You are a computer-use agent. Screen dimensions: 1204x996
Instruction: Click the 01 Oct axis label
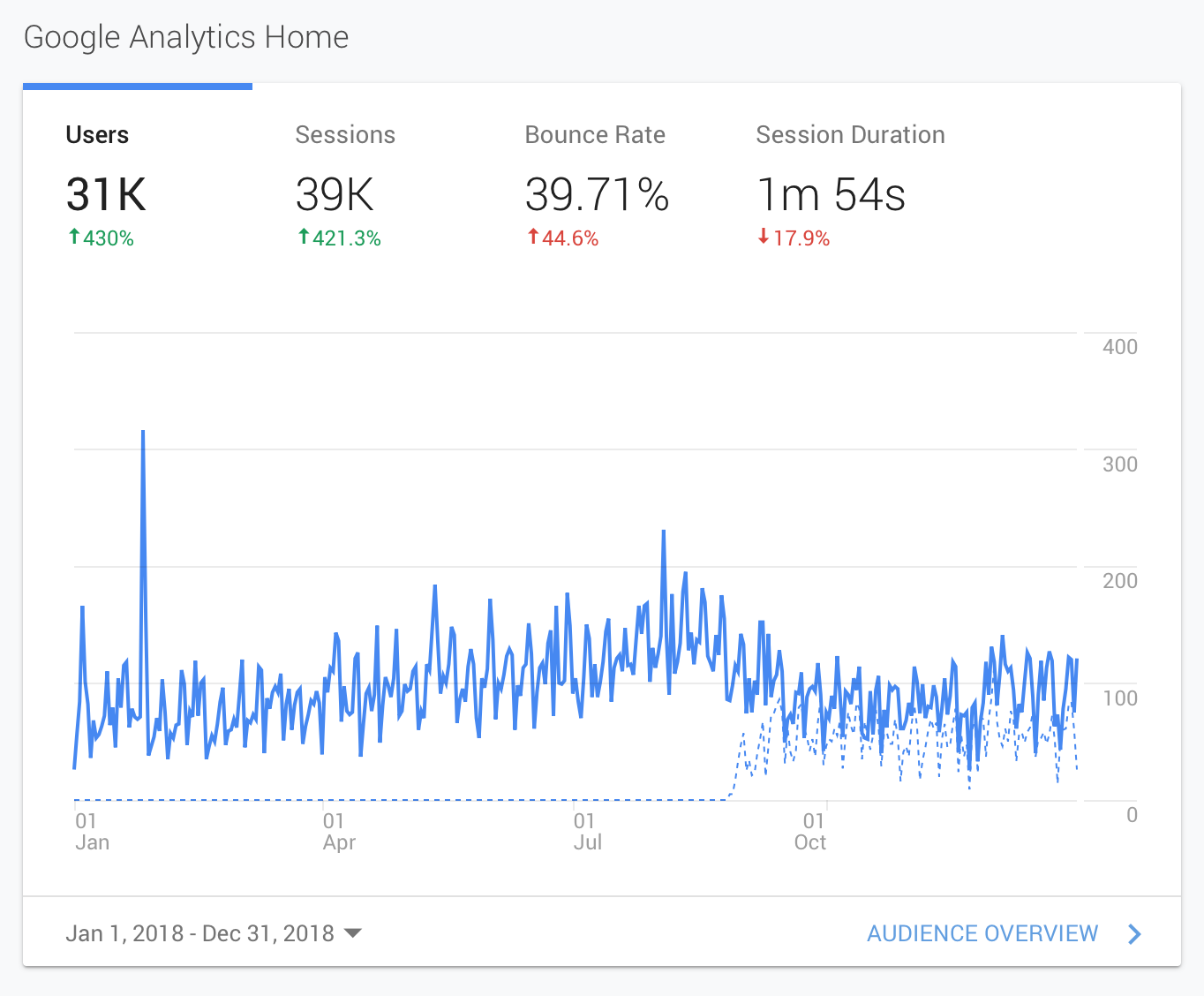click(x=810, y=832)
